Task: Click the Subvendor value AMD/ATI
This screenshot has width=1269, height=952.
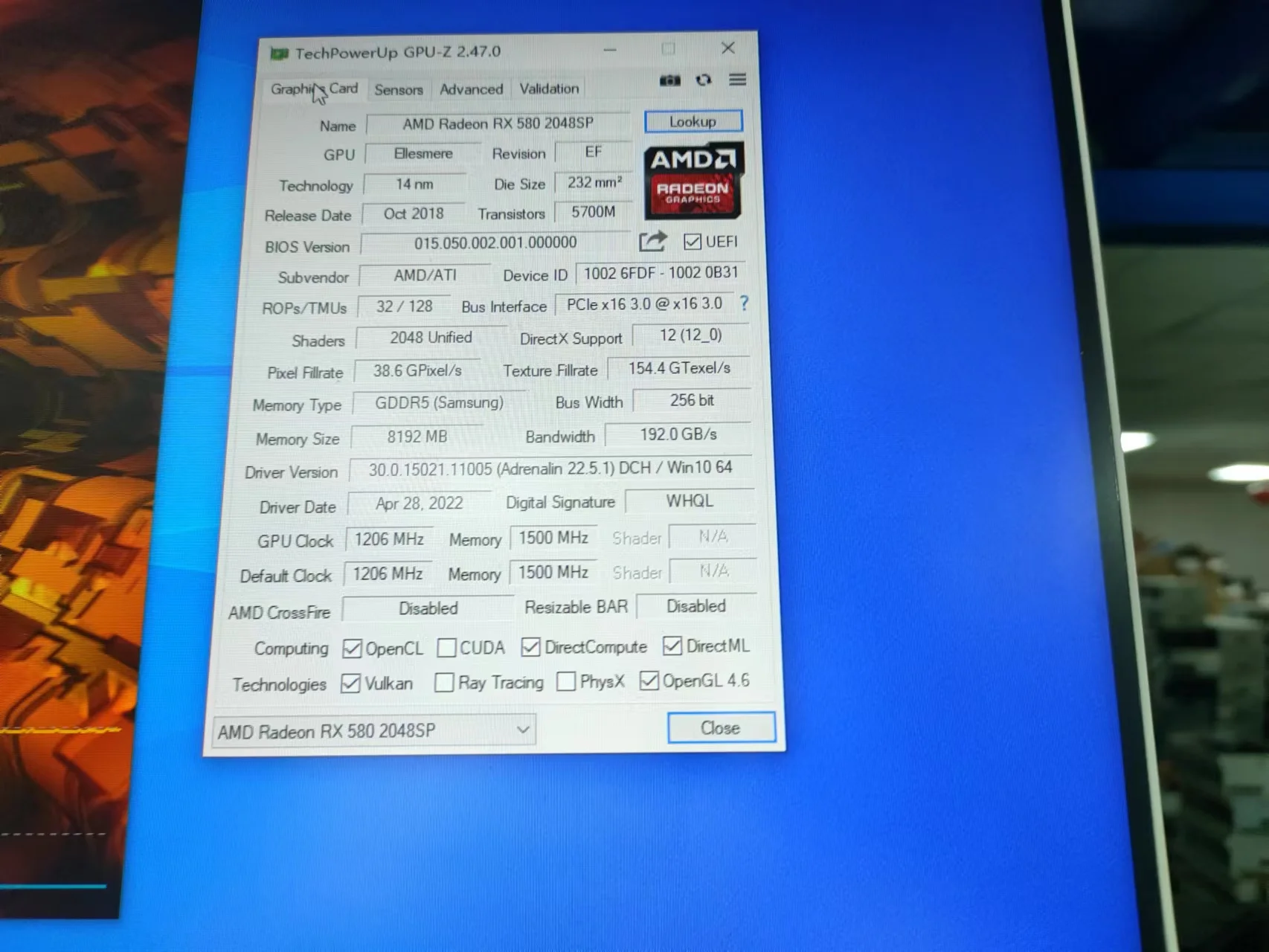Action: [x=425, y=275]
